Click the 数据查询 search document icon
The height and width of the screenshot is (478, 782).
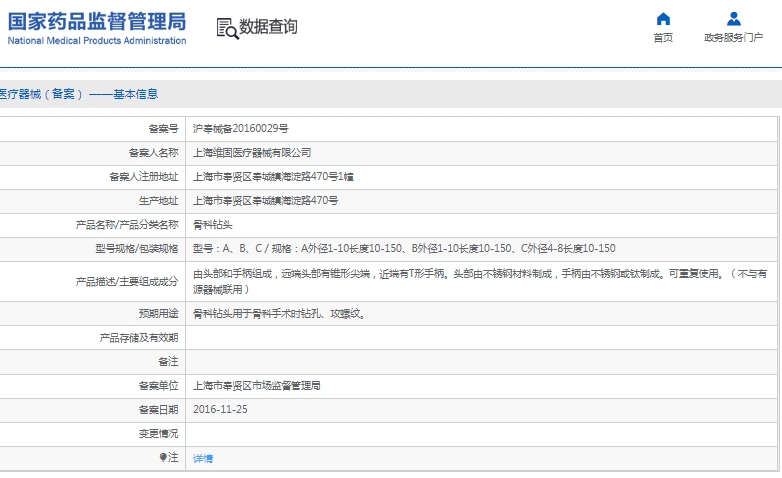pyautogui.click(x=227, y=28)
